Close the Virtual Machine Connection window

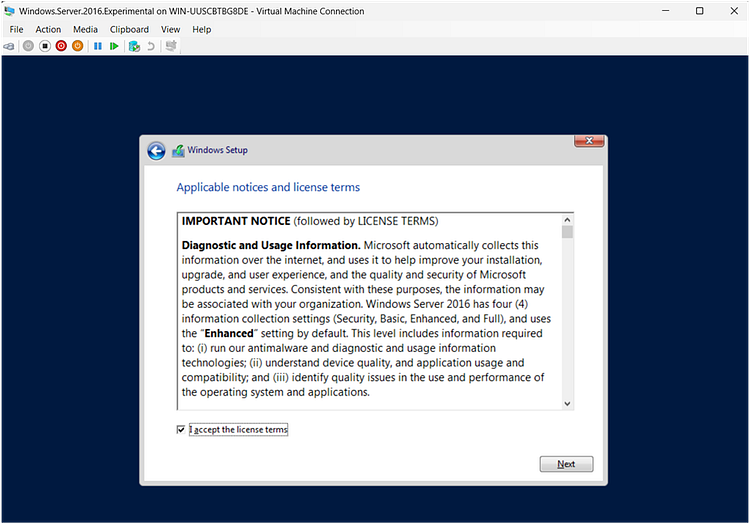734,11
